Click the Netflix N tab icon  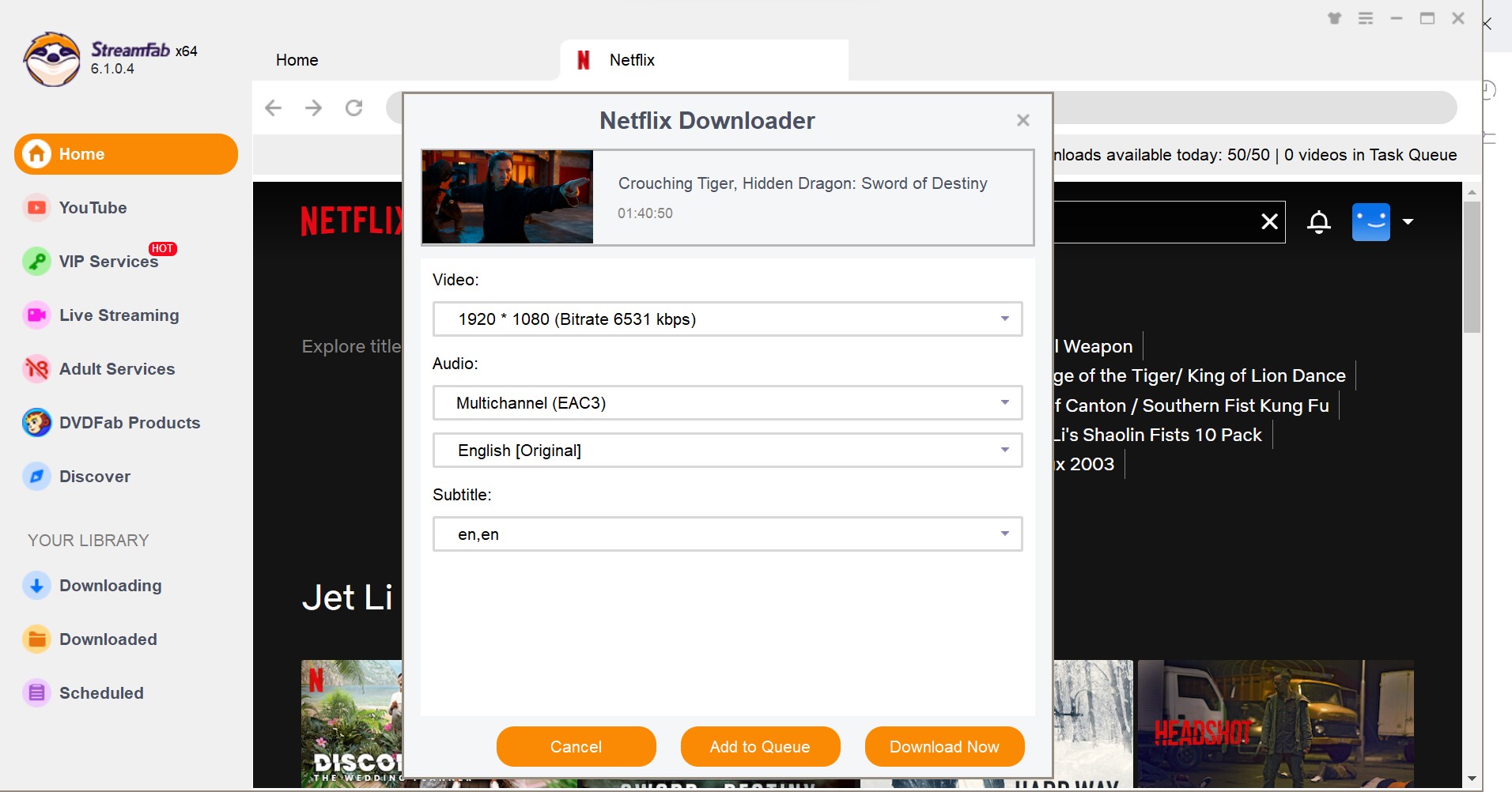(x=584, y=60)
